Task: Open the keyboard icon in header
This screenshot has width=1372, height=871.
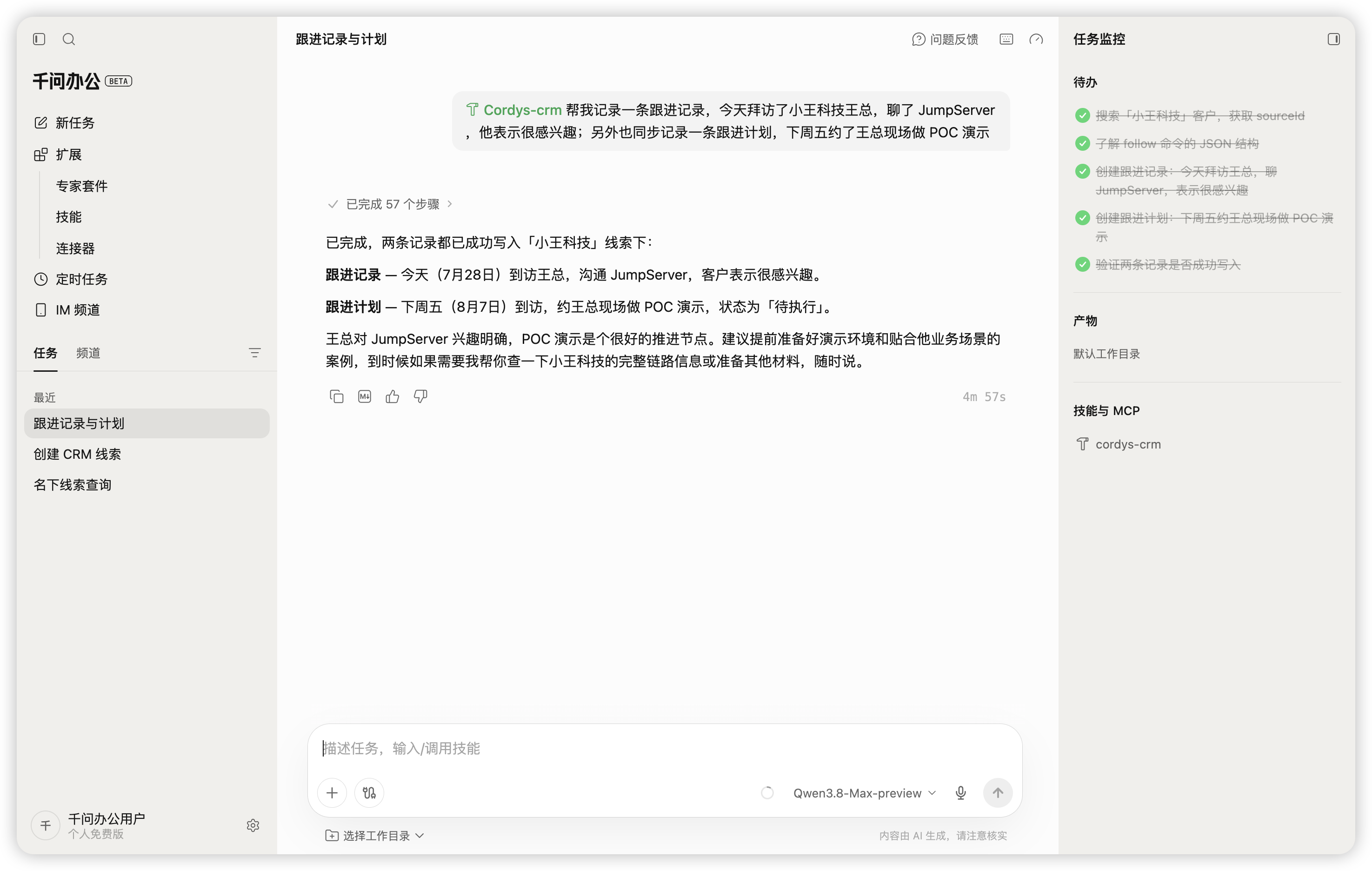Action: click(x=1006, y=39)
